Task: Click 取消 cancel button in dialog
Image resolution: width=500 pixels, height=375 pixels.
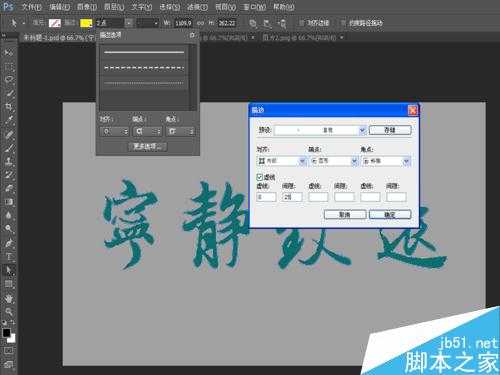Action: (345, 214)
